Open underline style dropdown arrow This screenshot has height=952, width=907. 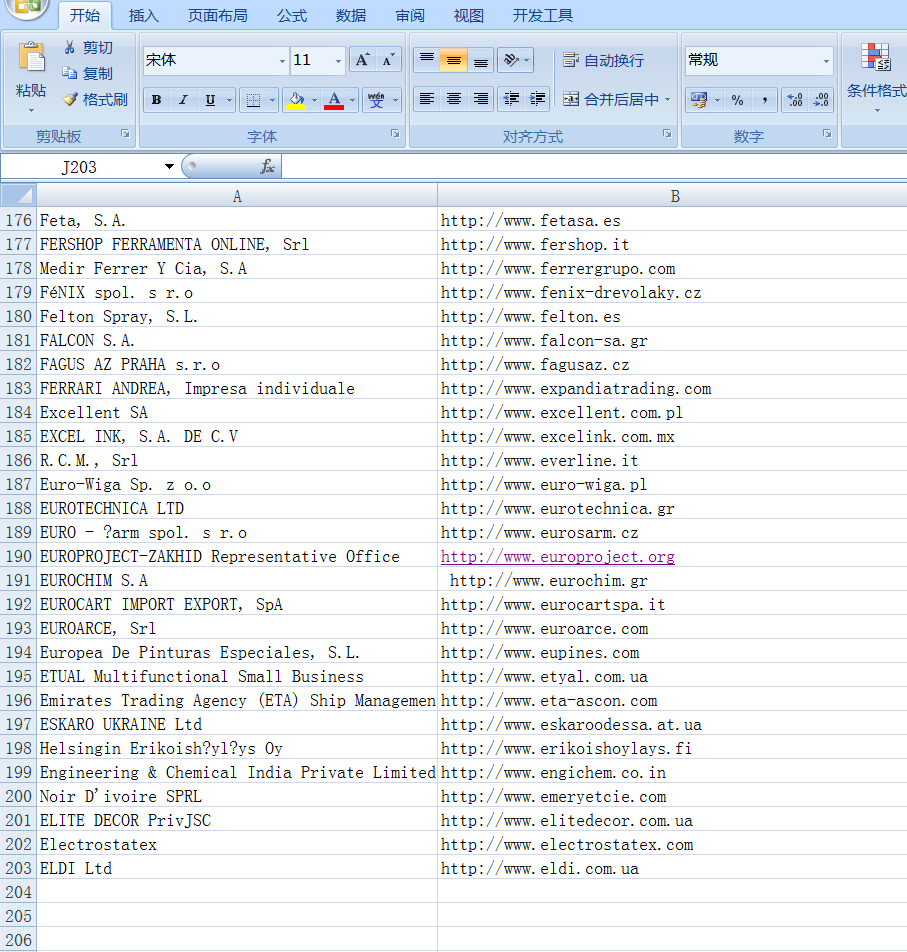coord(229,100)
